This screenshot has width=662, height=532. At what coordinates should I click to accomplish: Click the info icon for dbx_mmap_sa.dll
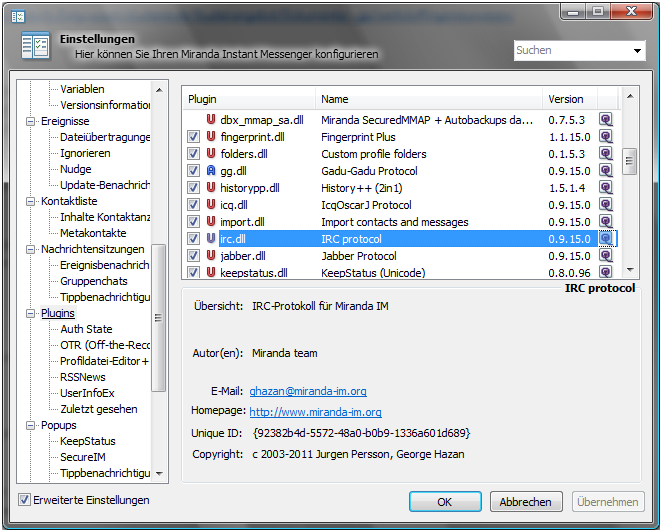coord(606,119)
